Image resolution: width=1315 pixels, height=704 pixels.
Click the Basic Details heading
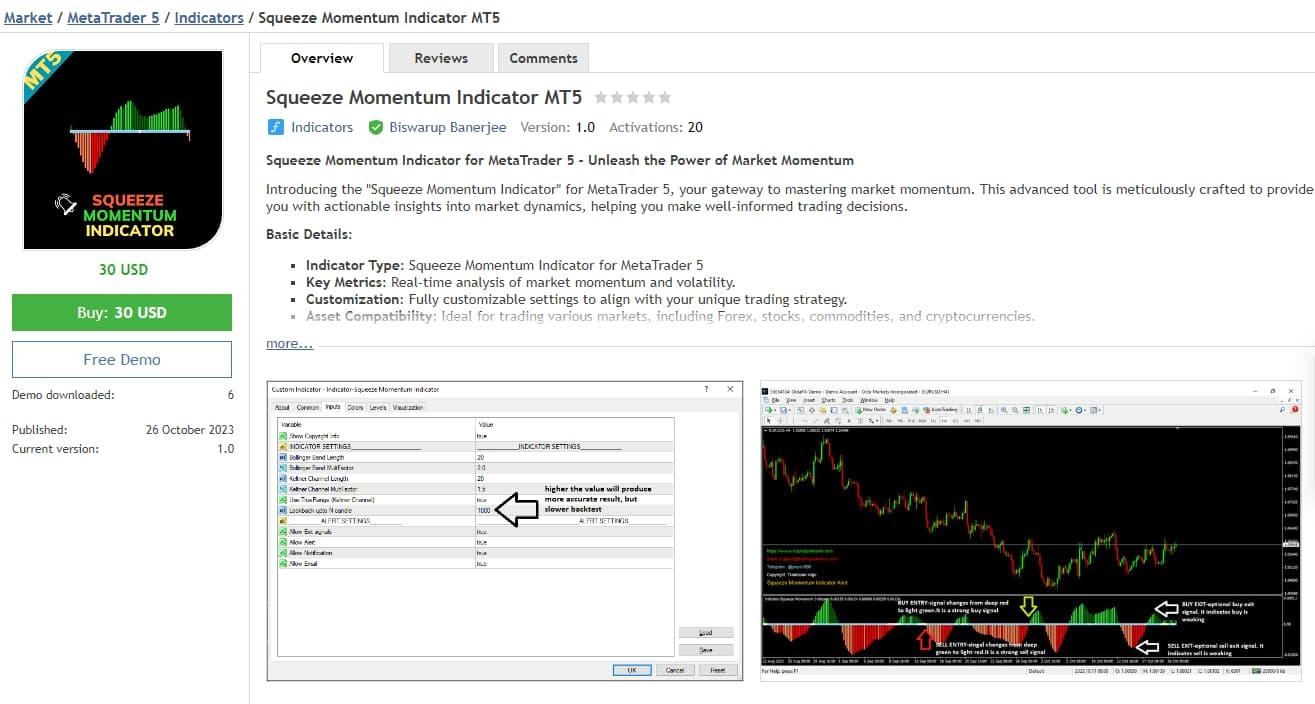pos(309,234)
